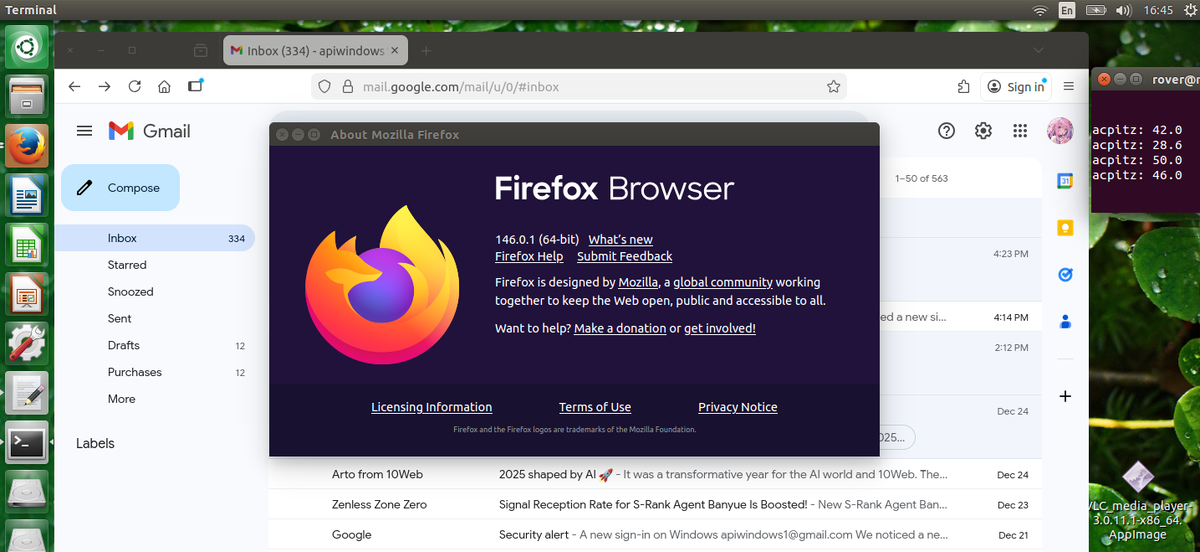
Task: Go back using the Firefox back arrow
Action: (74, 87)
